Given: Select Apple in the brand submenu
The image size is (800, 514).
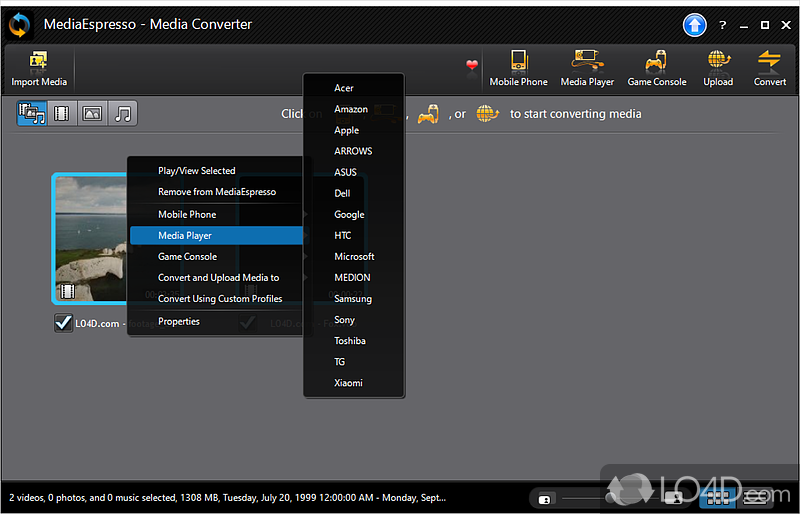Looking at the screenshot, I should [354, 130].
